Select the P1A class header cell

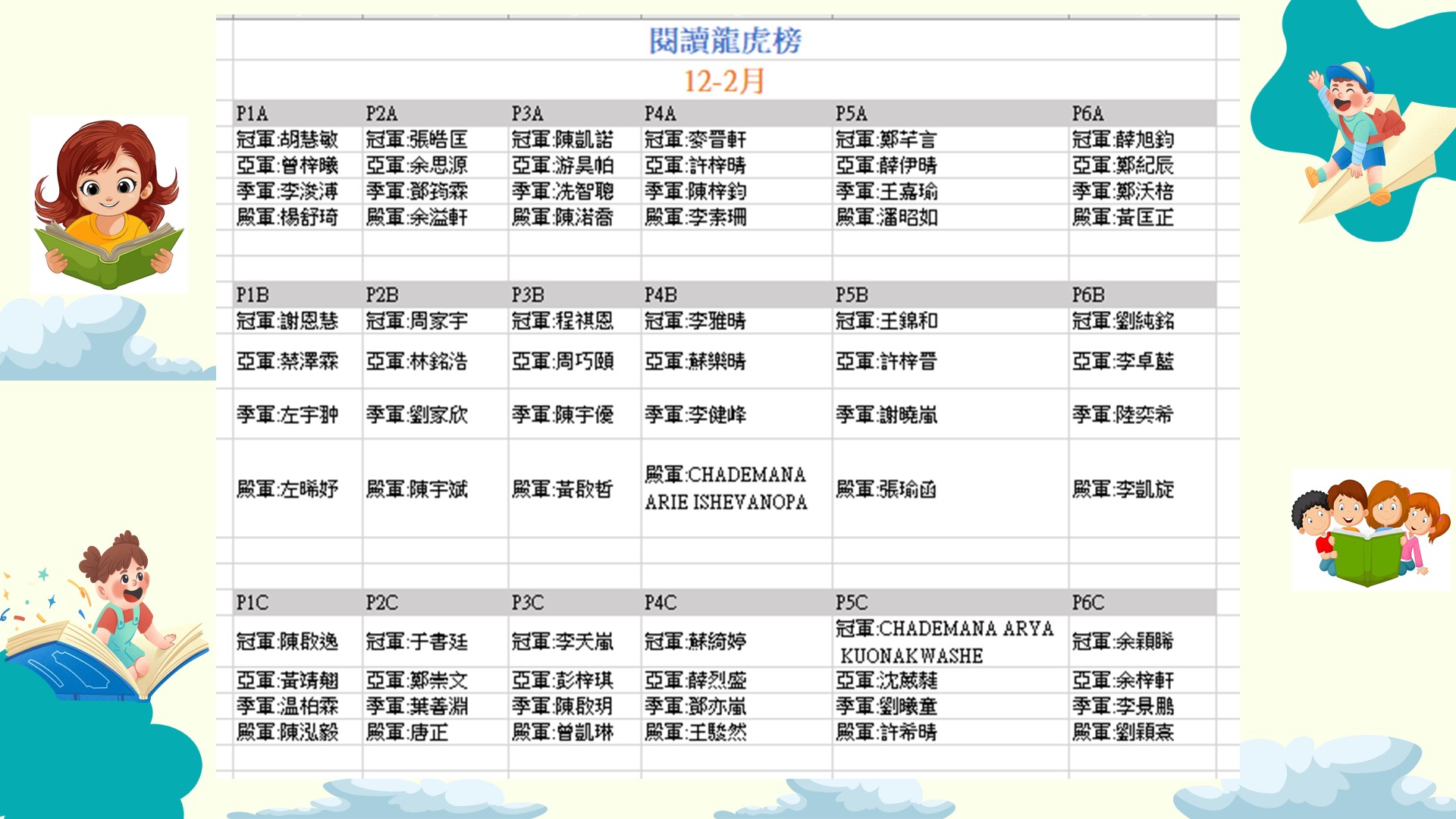[253, 114]
